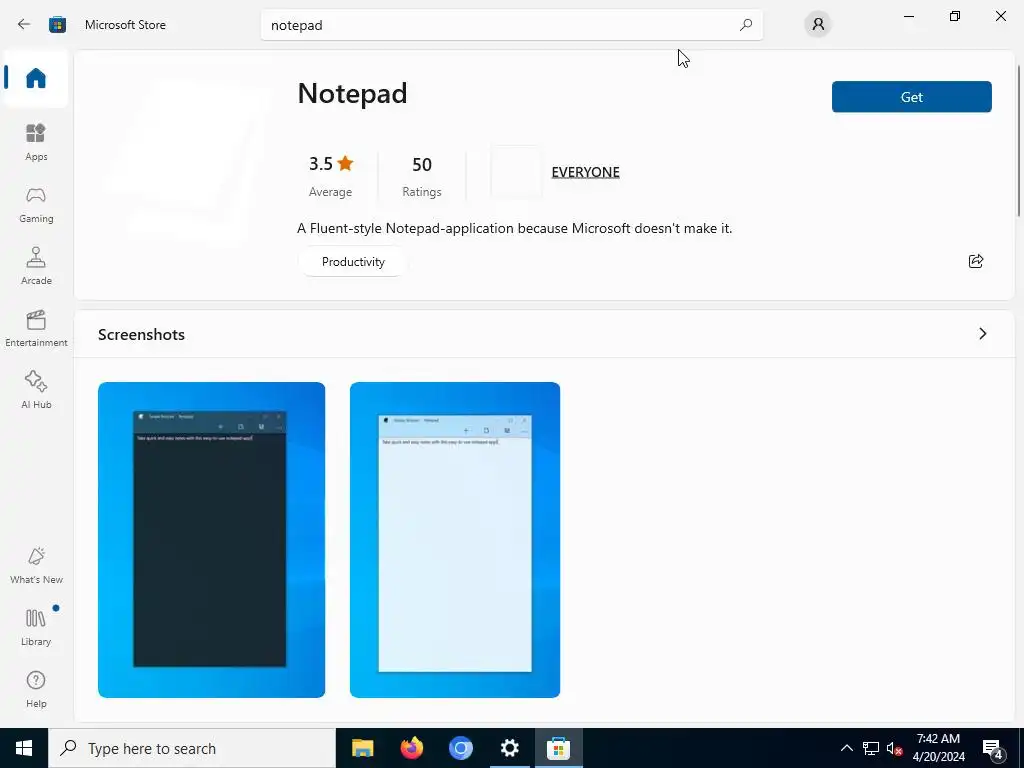Screen dimensions: 1024x768
Task: Click the 50 Ratings count
Action: tap(422, 176)
